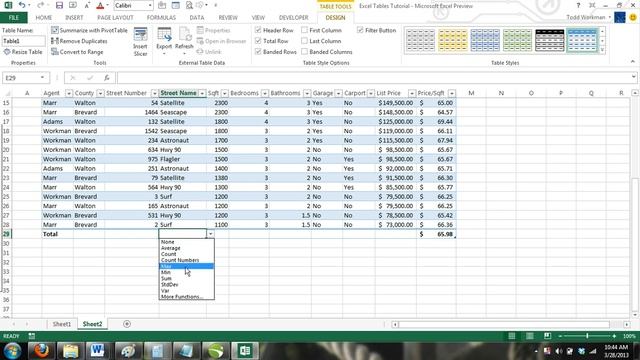Click the Page Layout view status icon
The image size is (640, 360).
click(529, 336)
